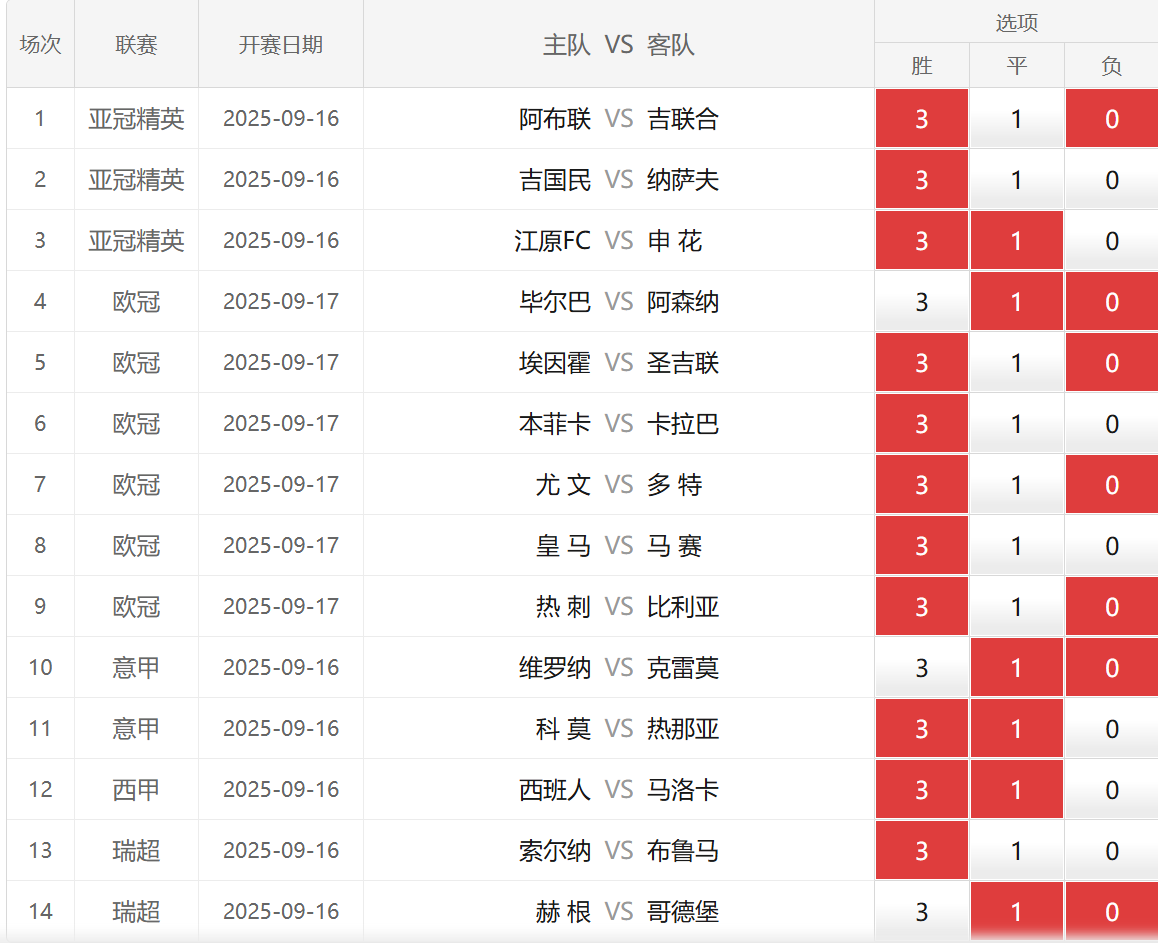The image size is (1158, 950).
Task: Select draw 1 for 热刺 vs 比利亚
Action: pyautogui.click(x=1016, y=606)
